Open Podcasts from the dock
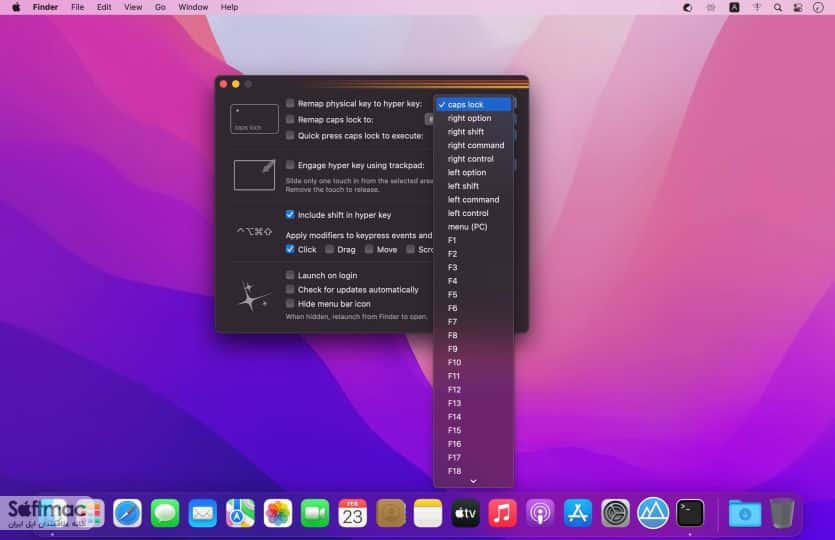Viewport: 835px width, 540px height. tap(540, 513)
